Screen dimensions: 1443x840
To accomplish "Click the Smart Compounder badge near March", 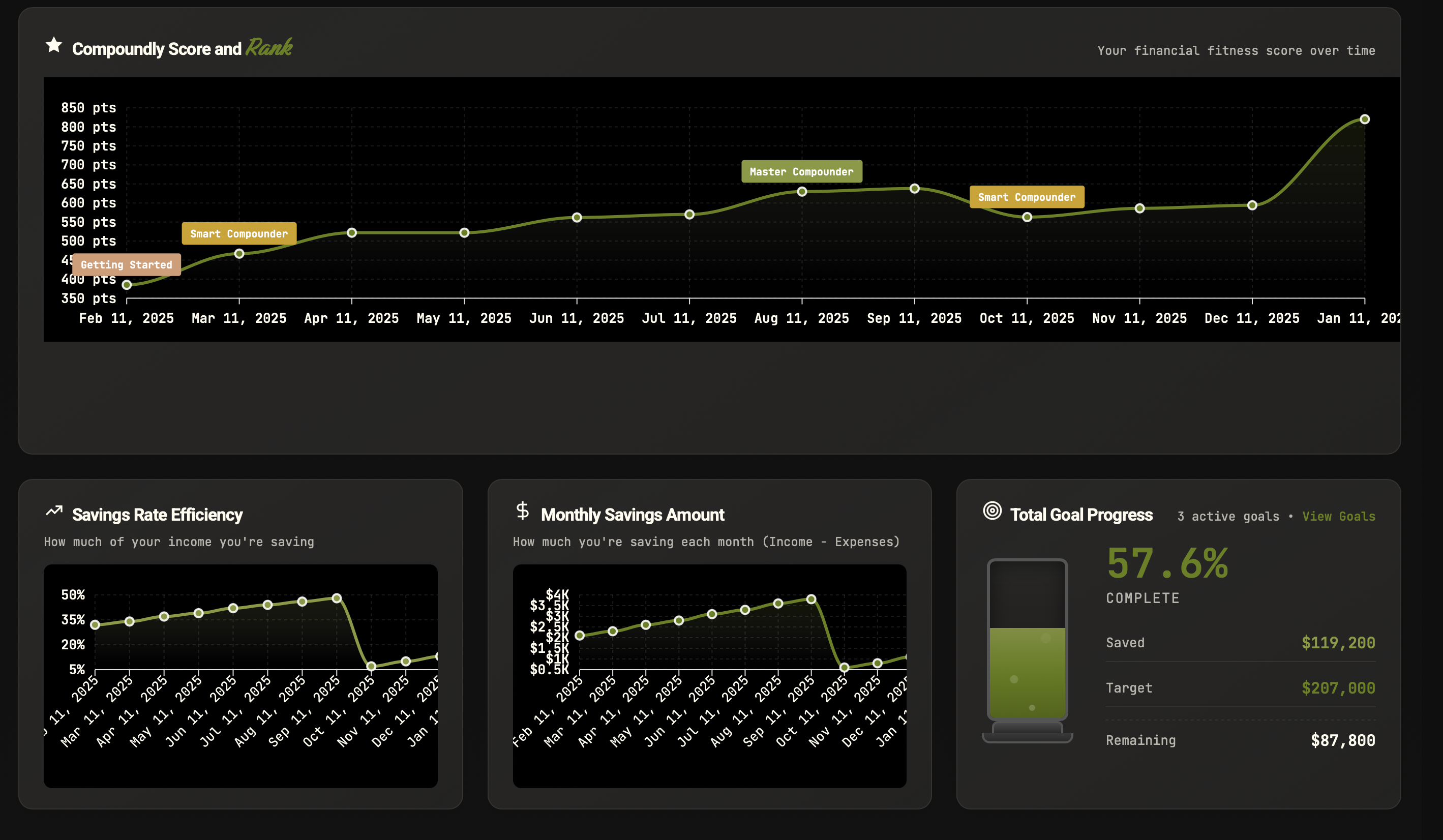I will pos(239,233).
